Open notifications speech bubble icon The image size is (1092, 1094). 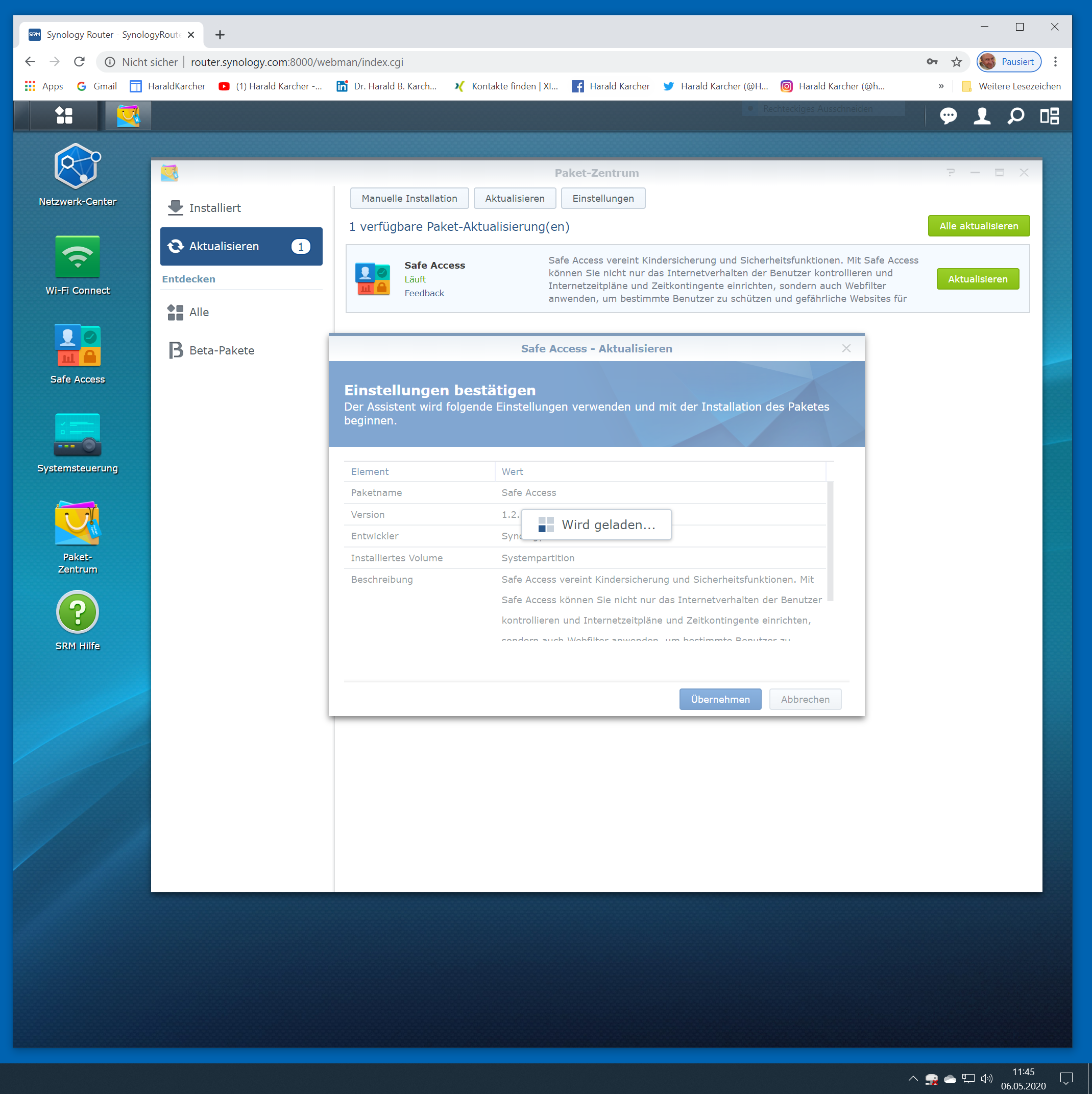[x=948, y=116]
